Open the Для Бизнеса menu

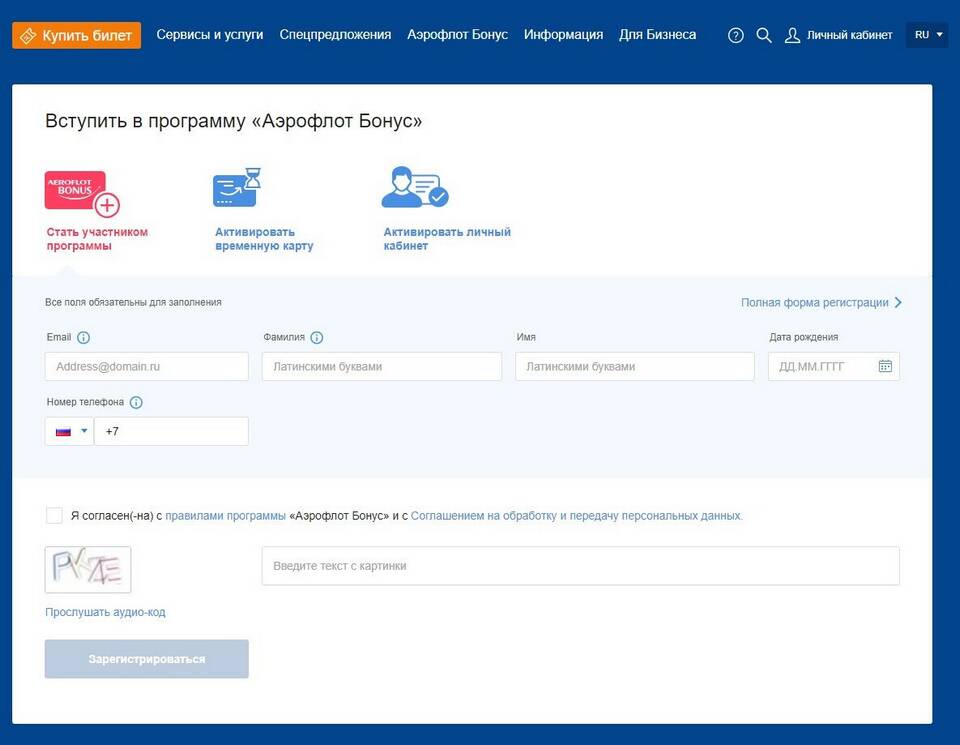(x=657, y=35)
